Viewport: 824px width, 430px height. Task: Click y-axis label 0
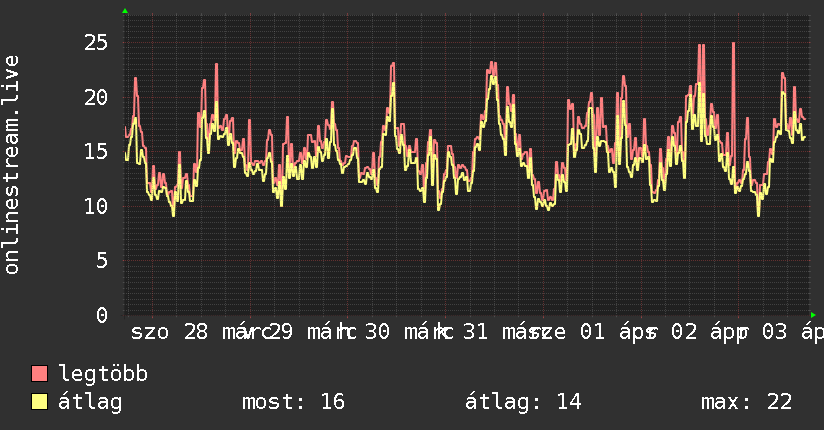pos(102,315)
